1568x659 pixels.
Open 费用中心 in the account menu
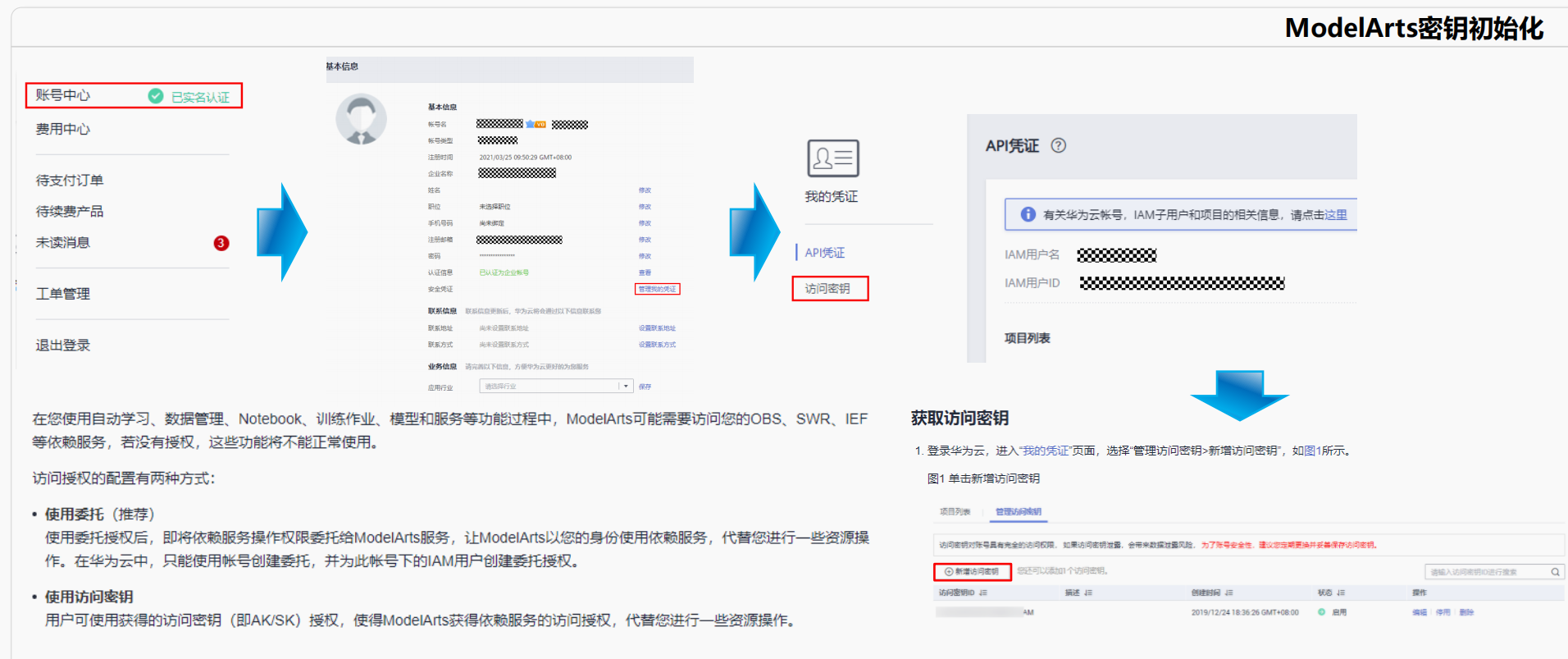coord(63,129)
